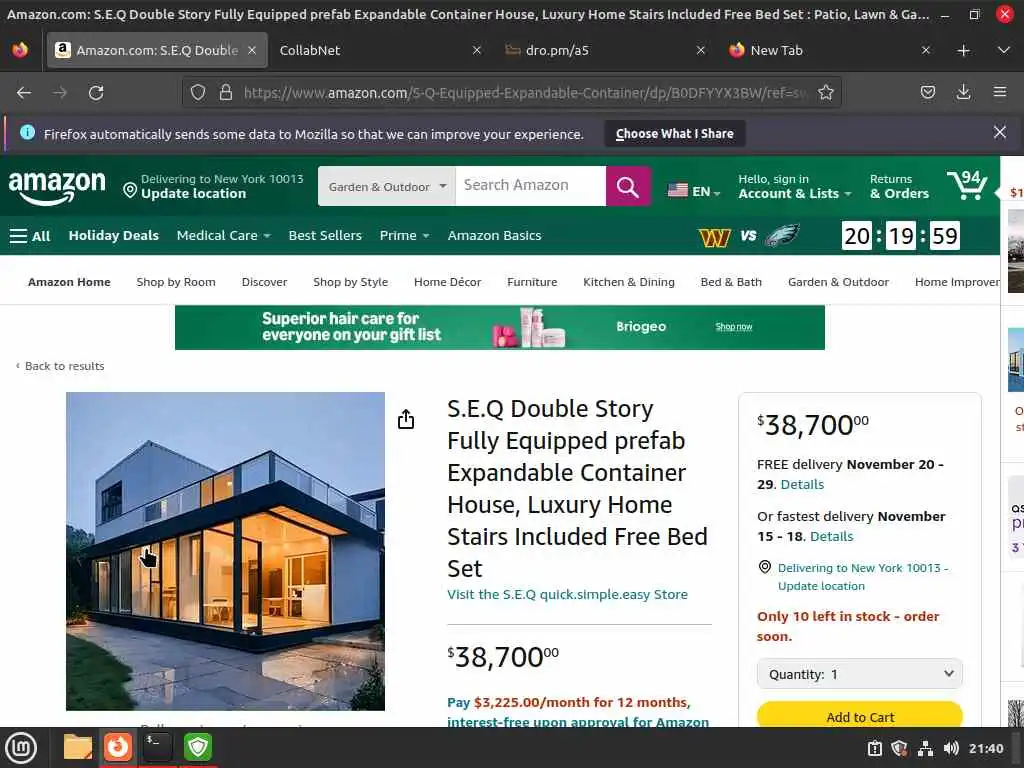This screenshot has height=768, width=1024.
Task: Click the Firefox forward arrow button
Action: [60, 93]
